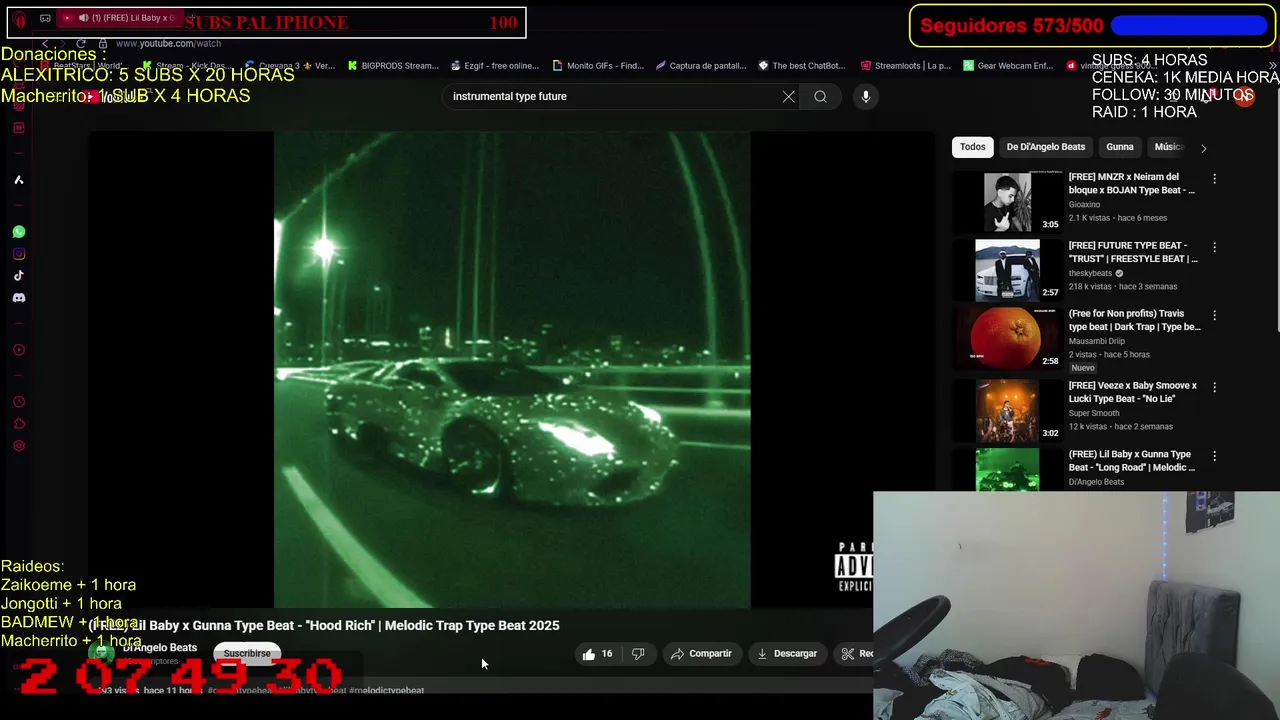Select the Todos filter chip
Screen dimensions: 1280x720
click(x=973, y=147)
